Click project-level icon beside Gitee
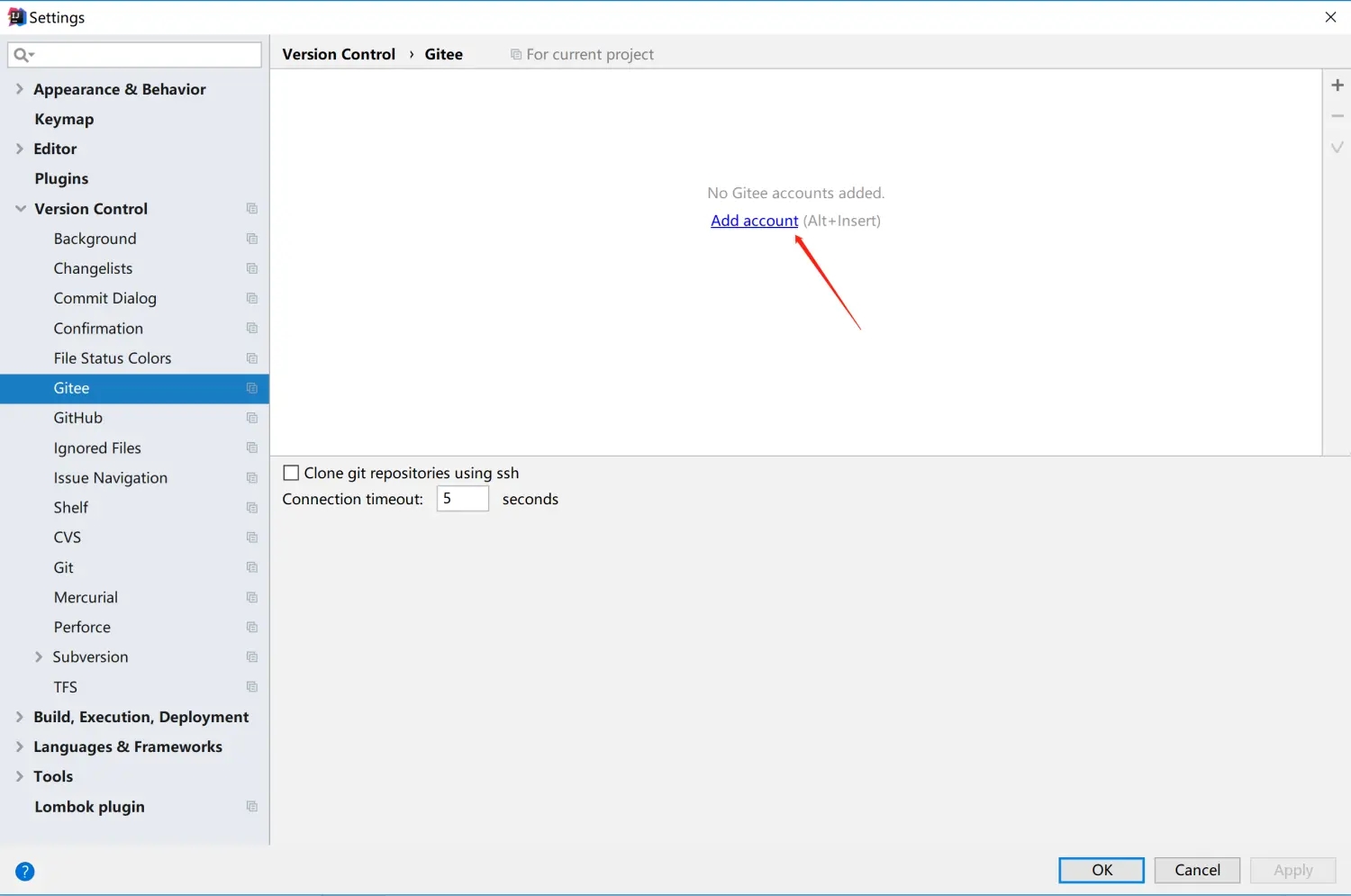 [x=252, y=388]
